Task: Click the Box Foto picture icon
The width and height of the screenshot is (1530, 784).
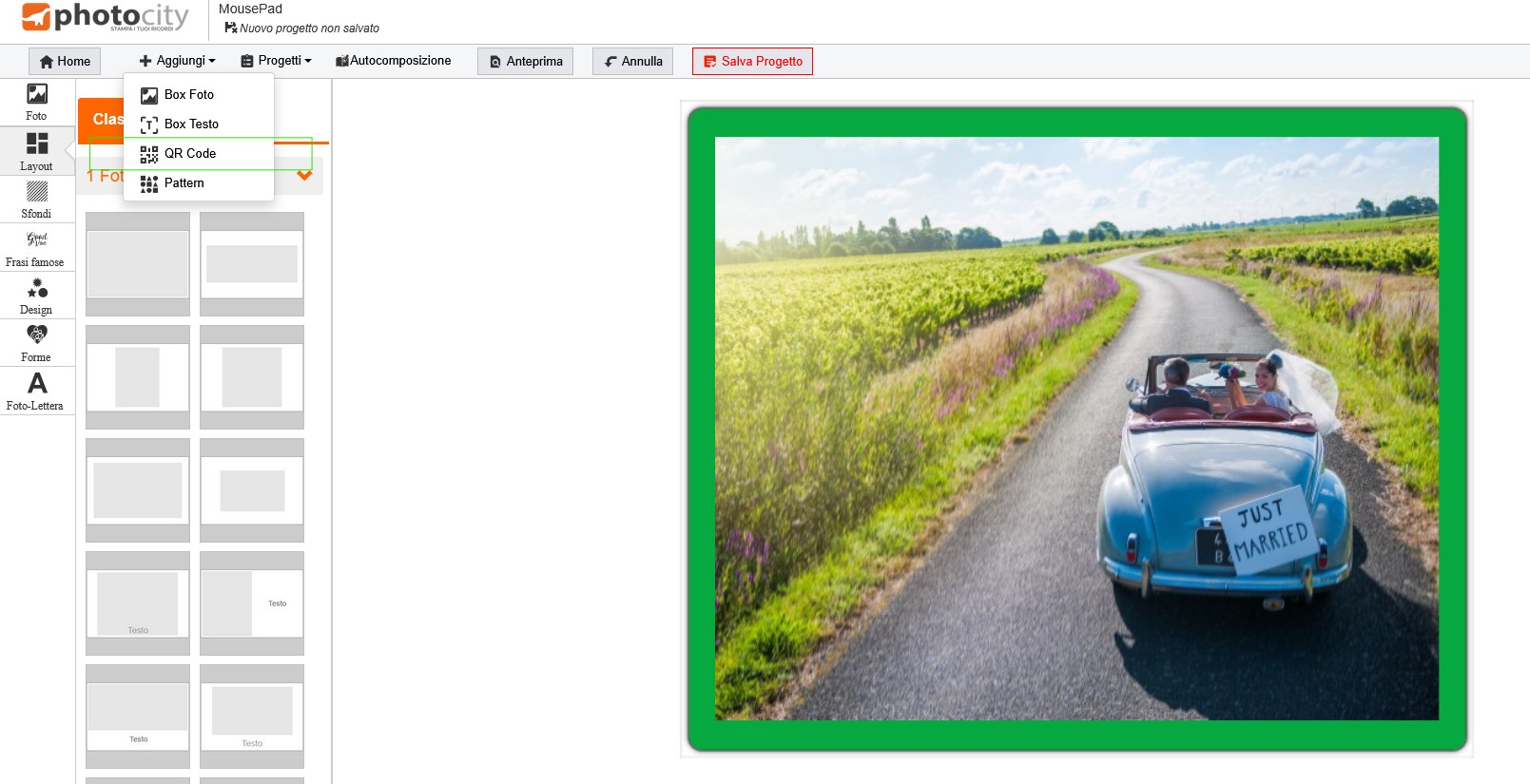Action: [149, 95]
